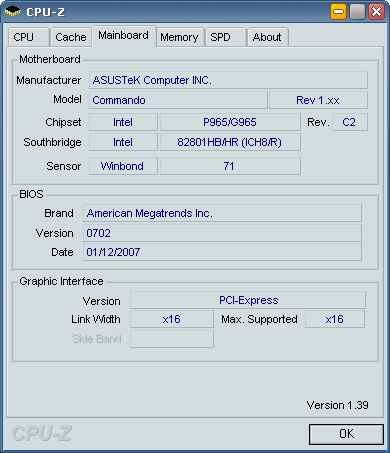
Task: Open the SPD tab
Action: point(226,37)
